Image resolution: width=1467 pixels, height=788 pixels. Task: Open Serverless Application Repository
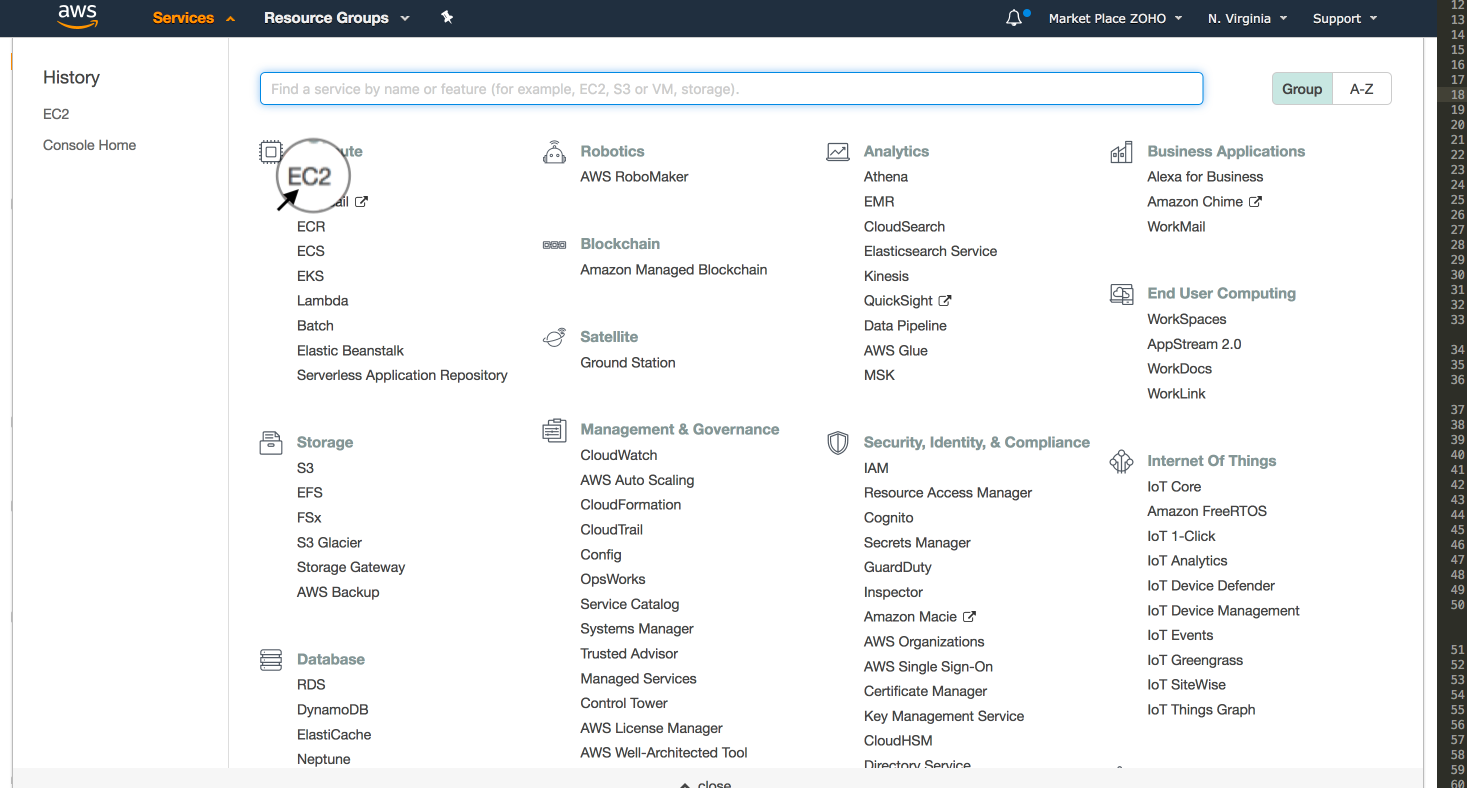click(x=402, y=376)
